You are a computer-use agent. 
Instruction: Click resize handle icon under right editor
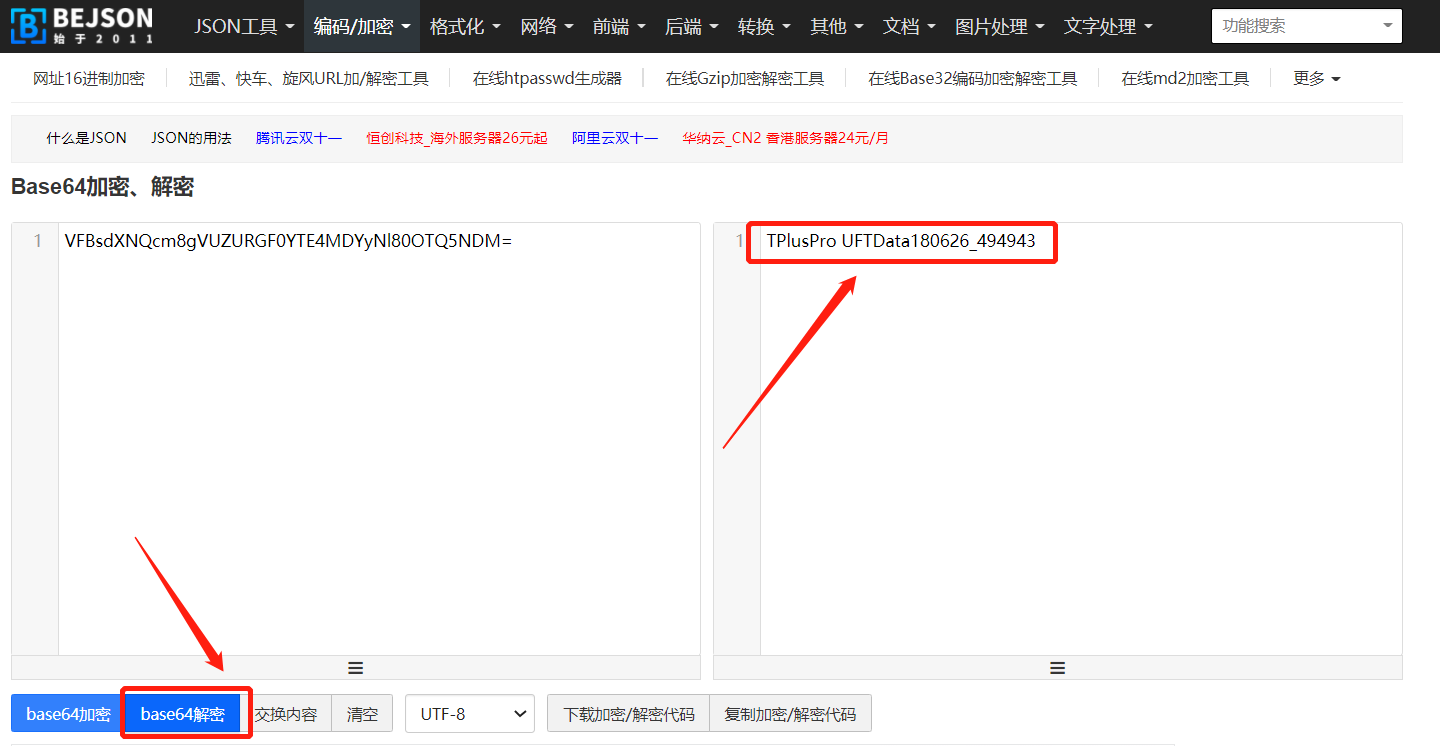click(1057, 668)
